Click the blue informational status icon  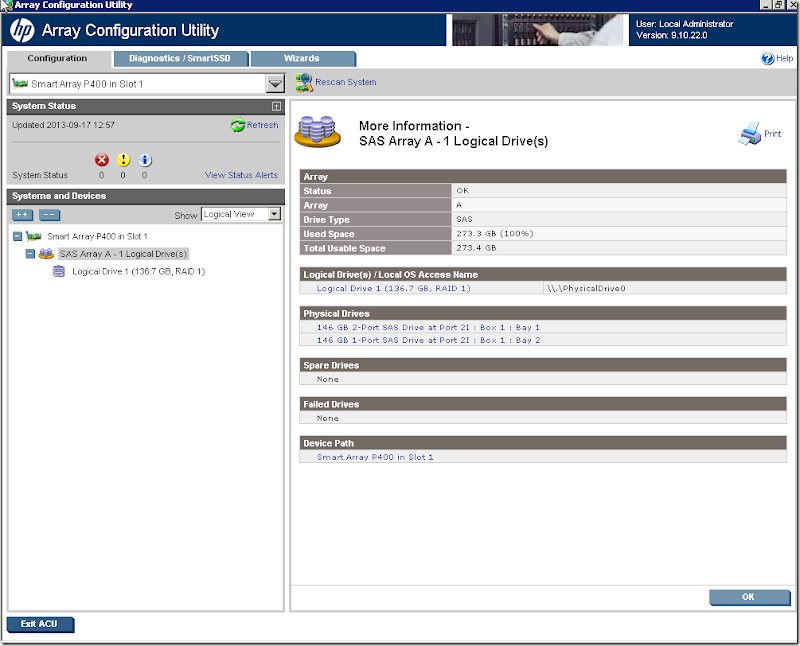click(144, 160)
